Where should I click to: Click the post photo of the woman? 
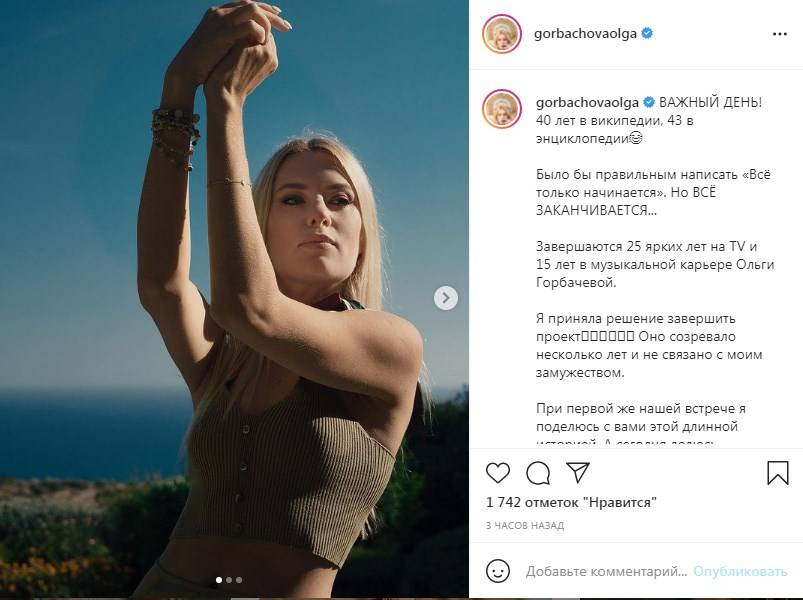[x=234, y=300]
